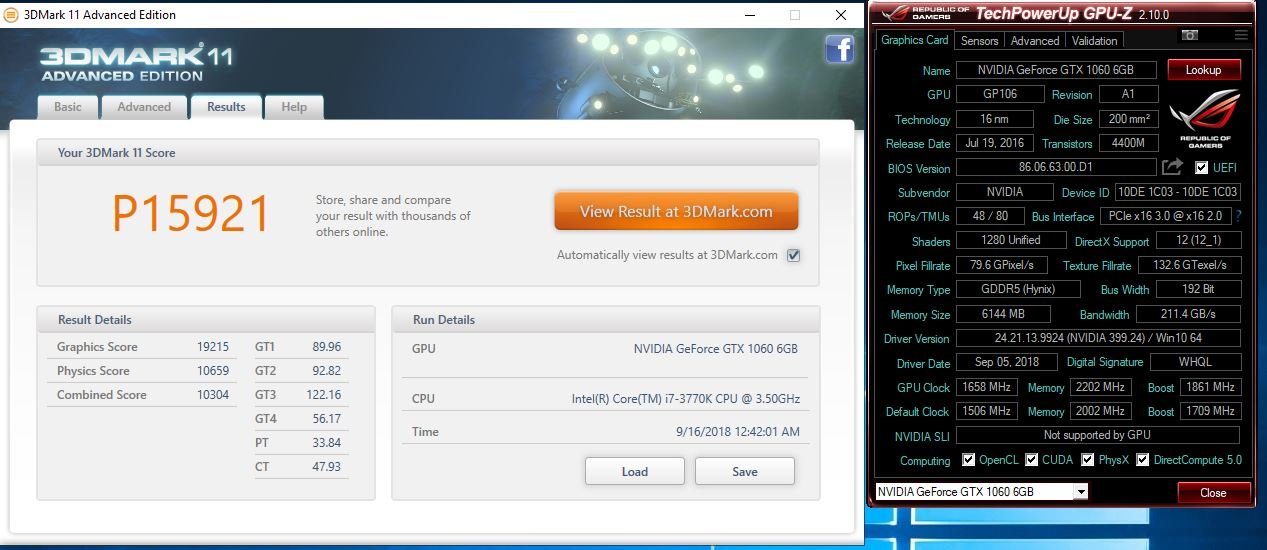Click the PT value 33.84

click(327, 443)
